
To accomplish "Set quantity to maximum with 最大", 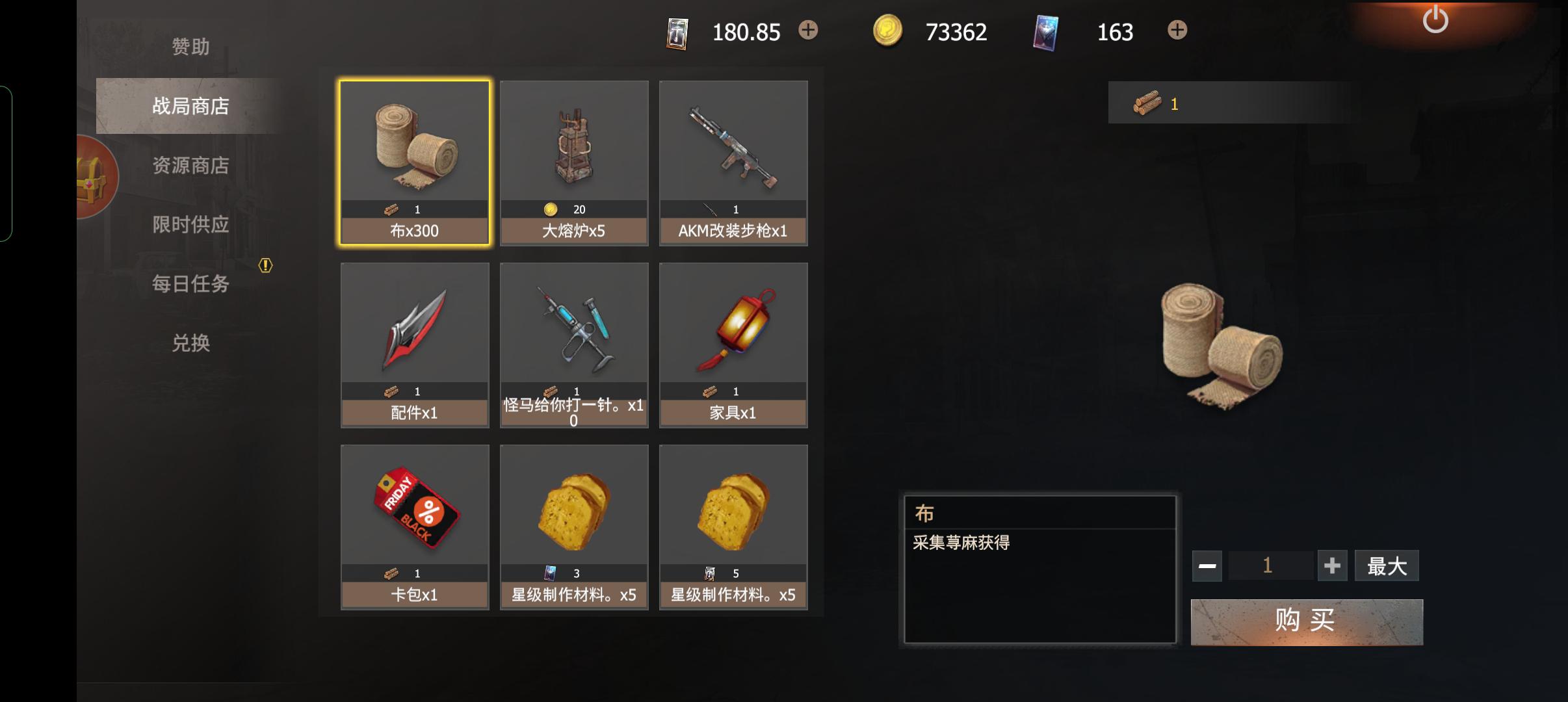I will [1387, 565].
